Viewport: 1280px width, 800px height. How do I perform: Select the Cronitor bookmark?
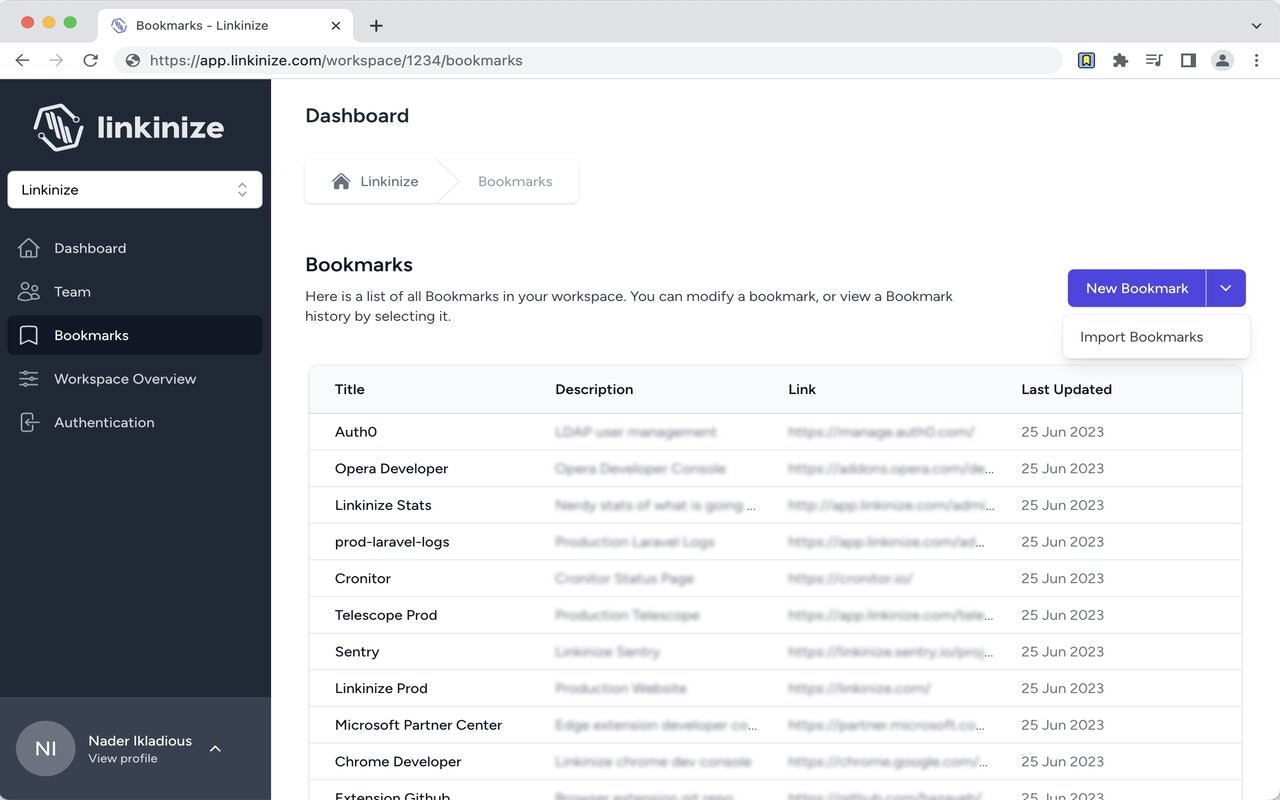(x=775, y=578)
